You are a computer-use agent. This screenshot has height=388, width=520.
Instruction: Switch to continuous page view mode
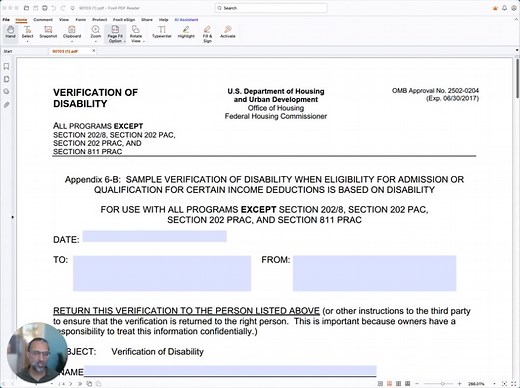click(x=389, y=384)
